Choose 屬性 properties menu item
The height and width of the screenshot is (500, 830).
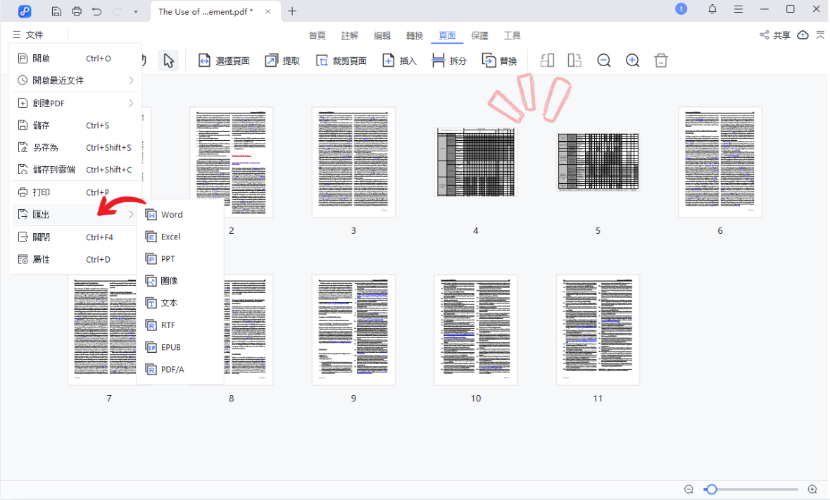(75, 259)
